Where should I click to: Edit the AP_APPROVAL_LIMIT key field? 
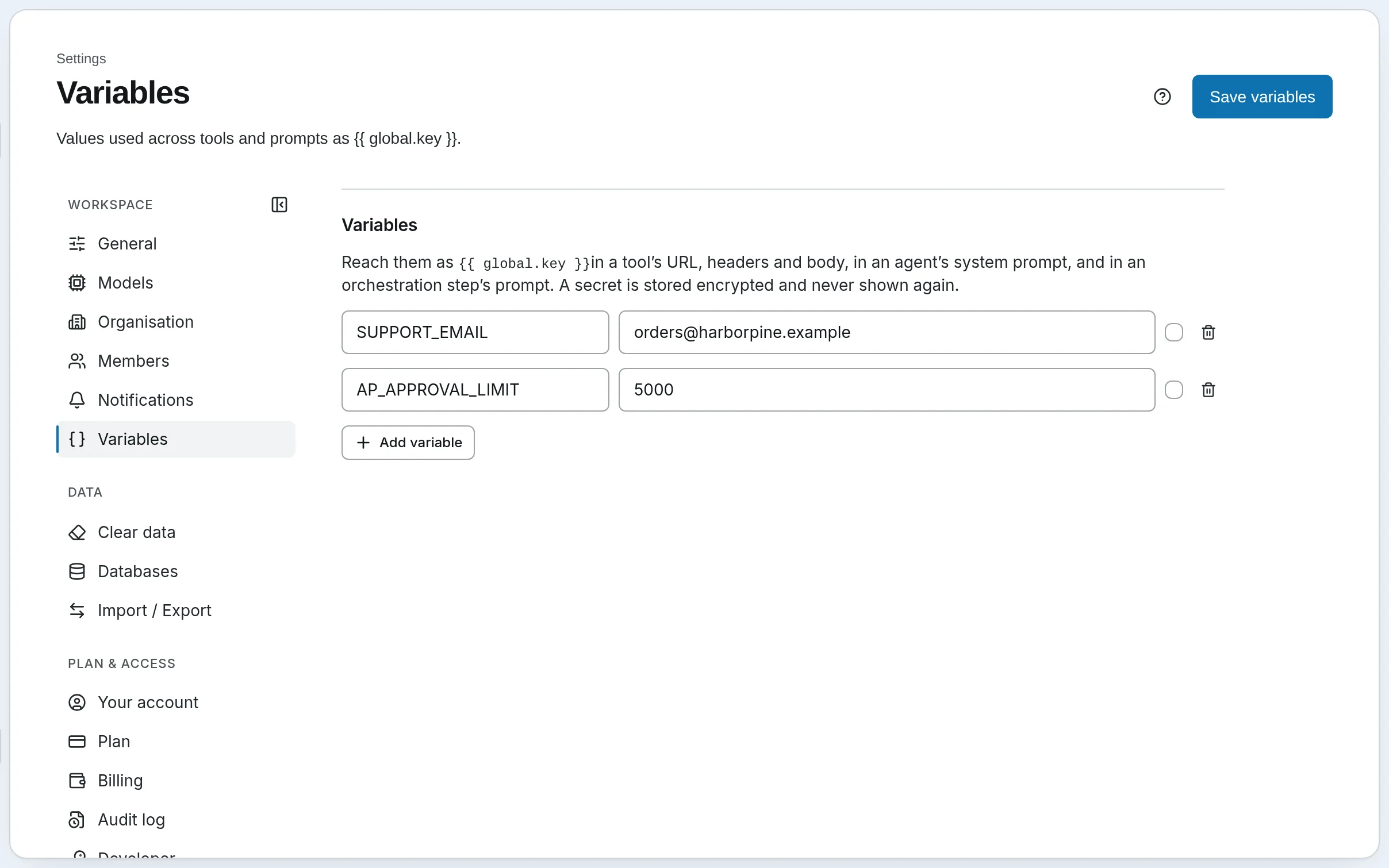(x=475, y=390)
